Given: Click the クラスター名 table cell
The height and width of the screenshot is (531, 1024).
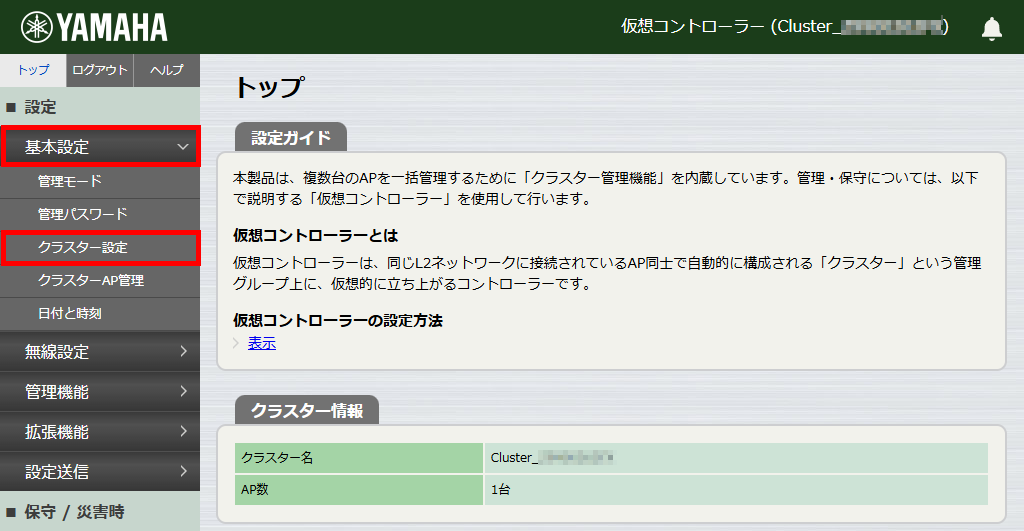Looking at the screenshot, I should pyautogui.click(x=359, y=458).
